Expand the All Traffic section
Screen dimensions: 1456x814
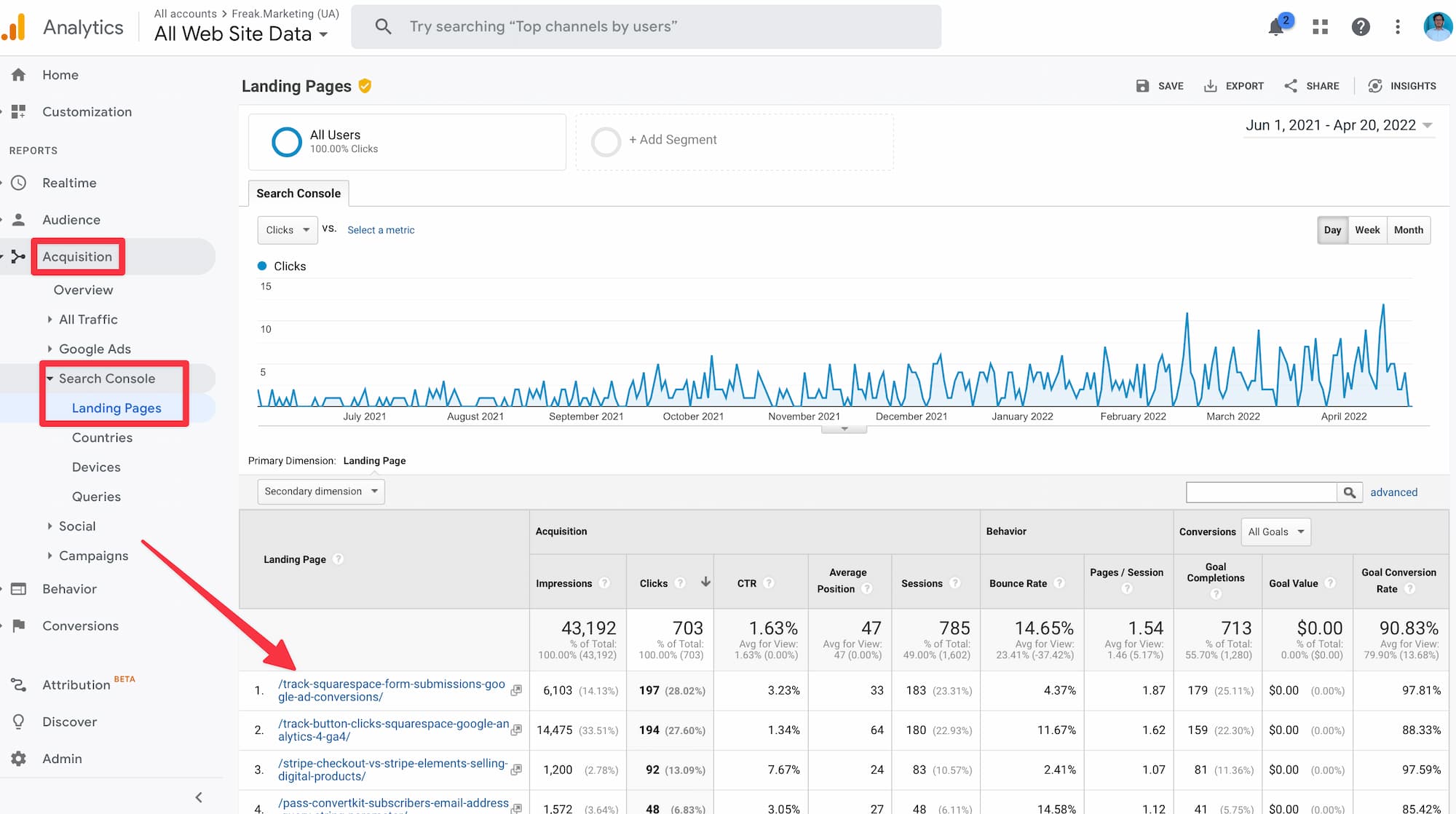[88, 320]
